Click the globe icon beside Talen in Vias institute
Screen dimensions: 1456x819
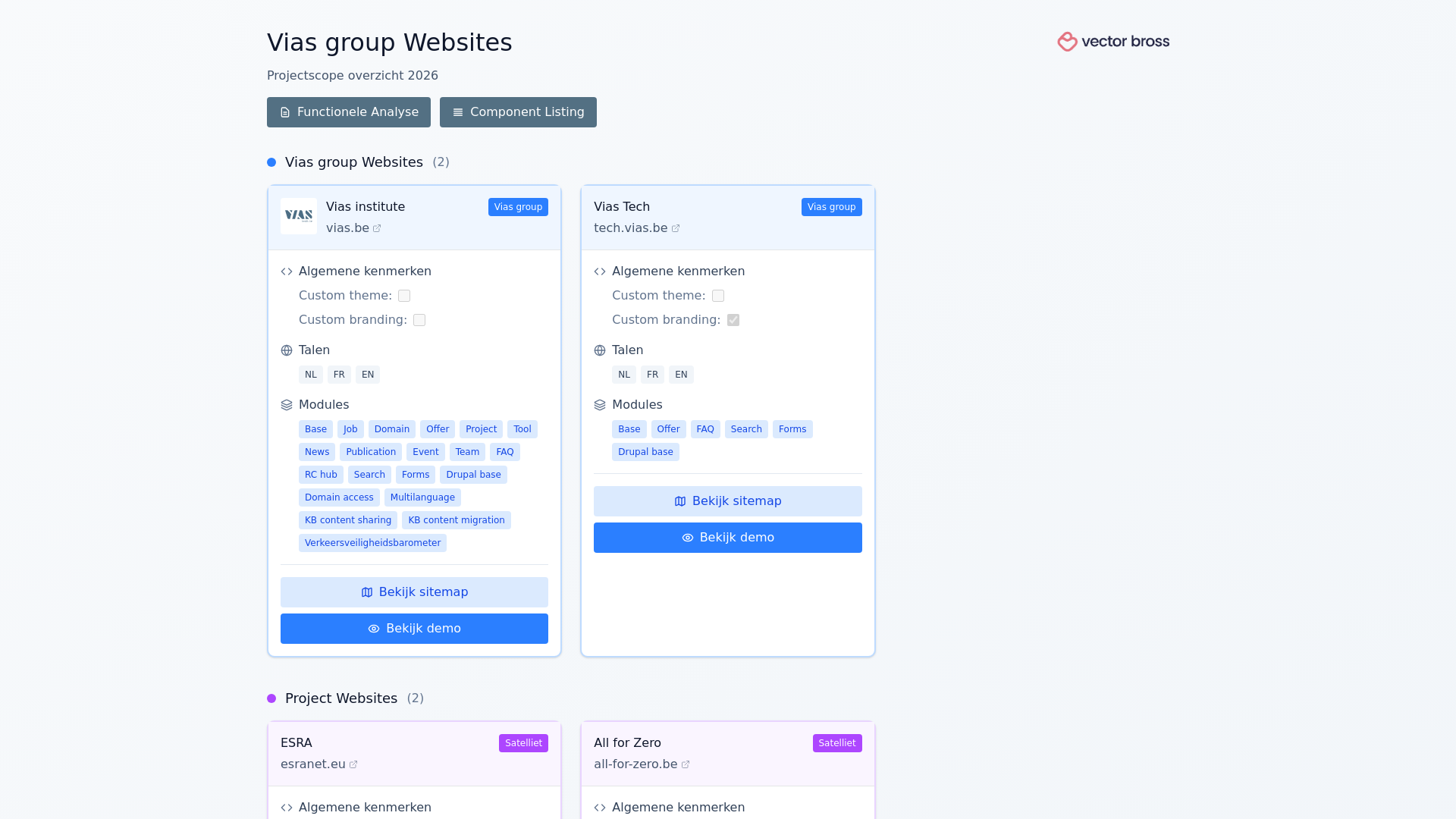point(287,350)
